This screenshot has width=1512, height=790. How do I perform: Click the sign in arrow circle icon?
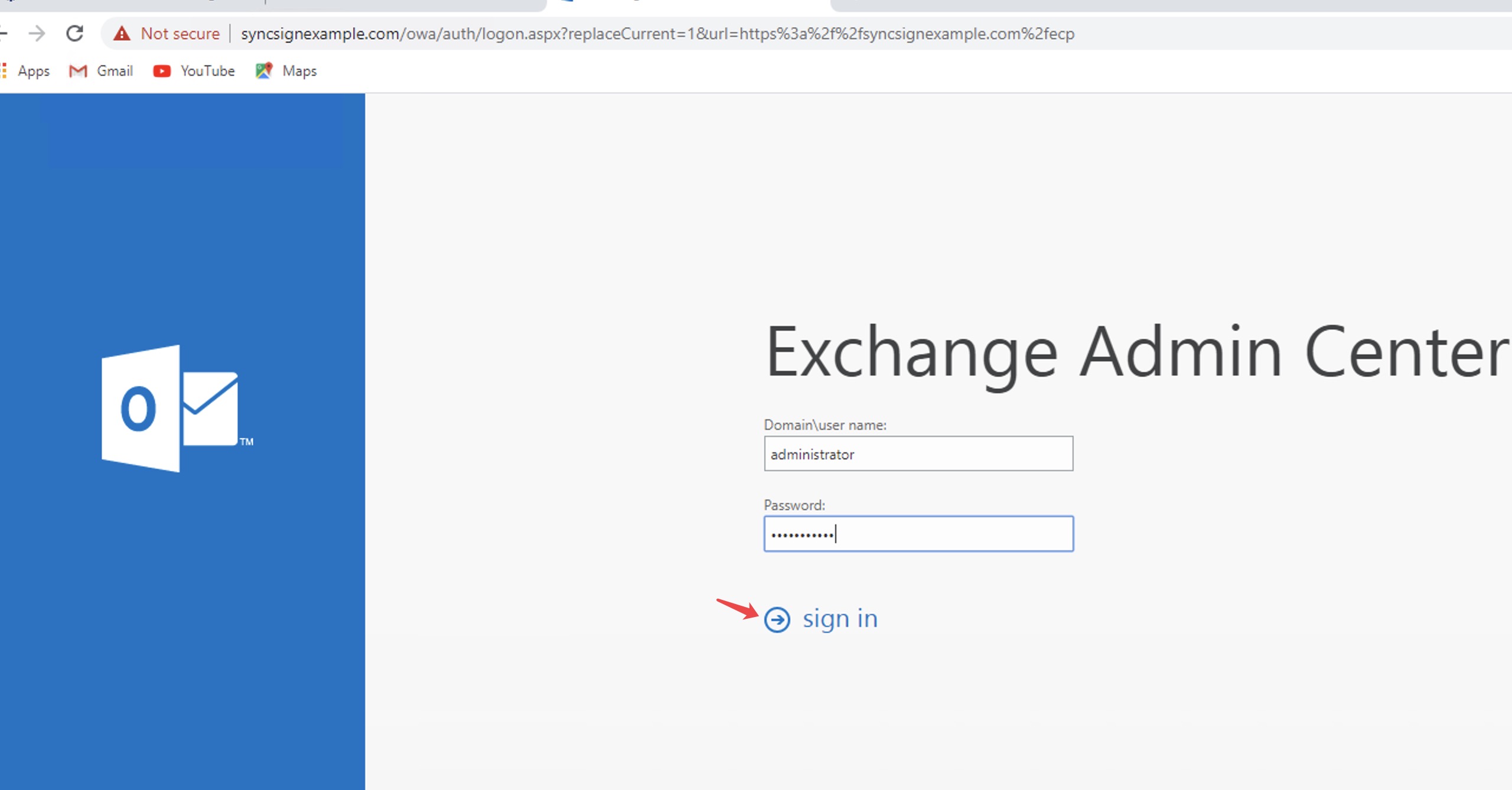[777, 619]
